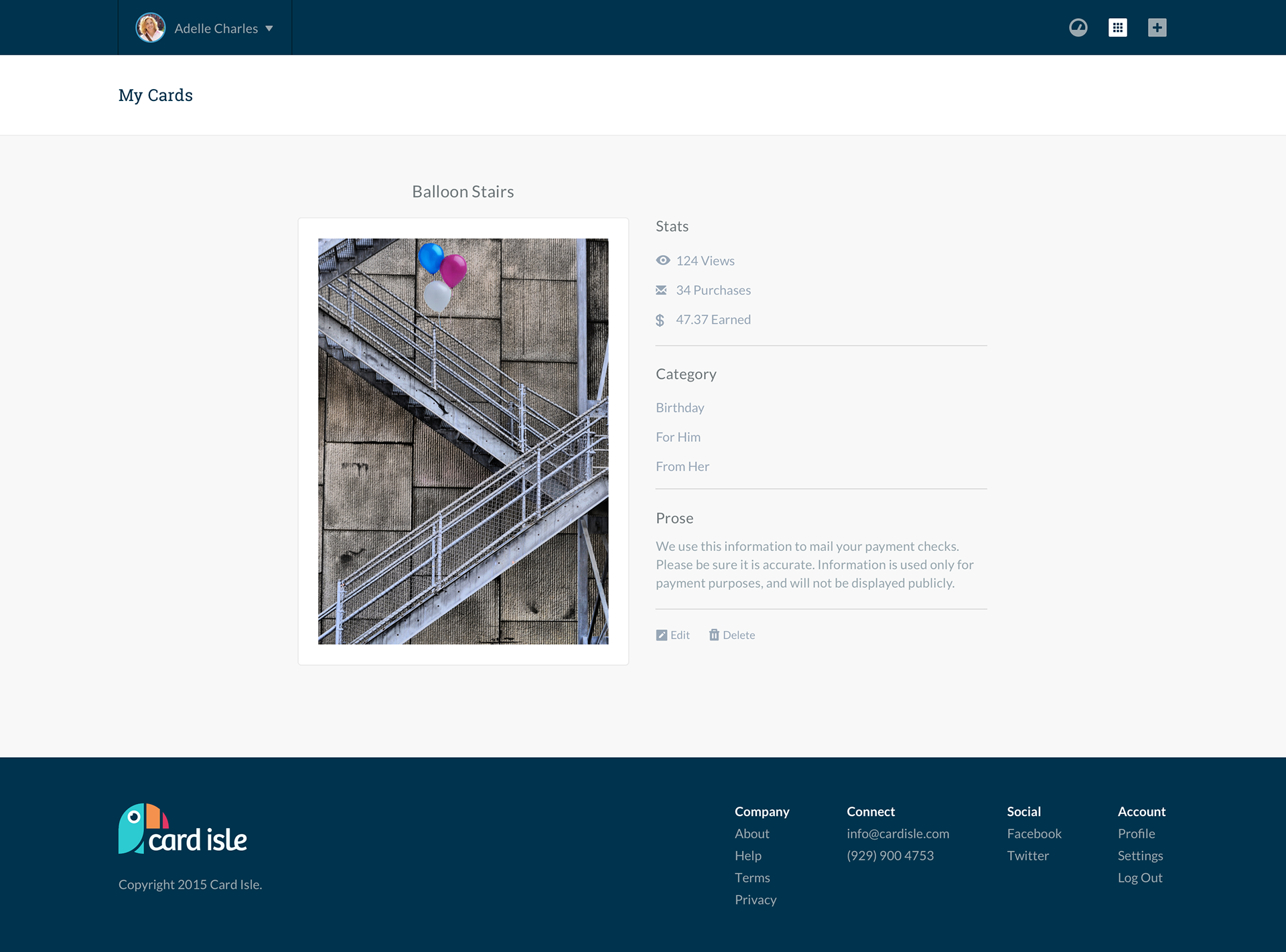
Task: Click the (929) 900 4753 phone number
Action: click(x=890, y=856)
